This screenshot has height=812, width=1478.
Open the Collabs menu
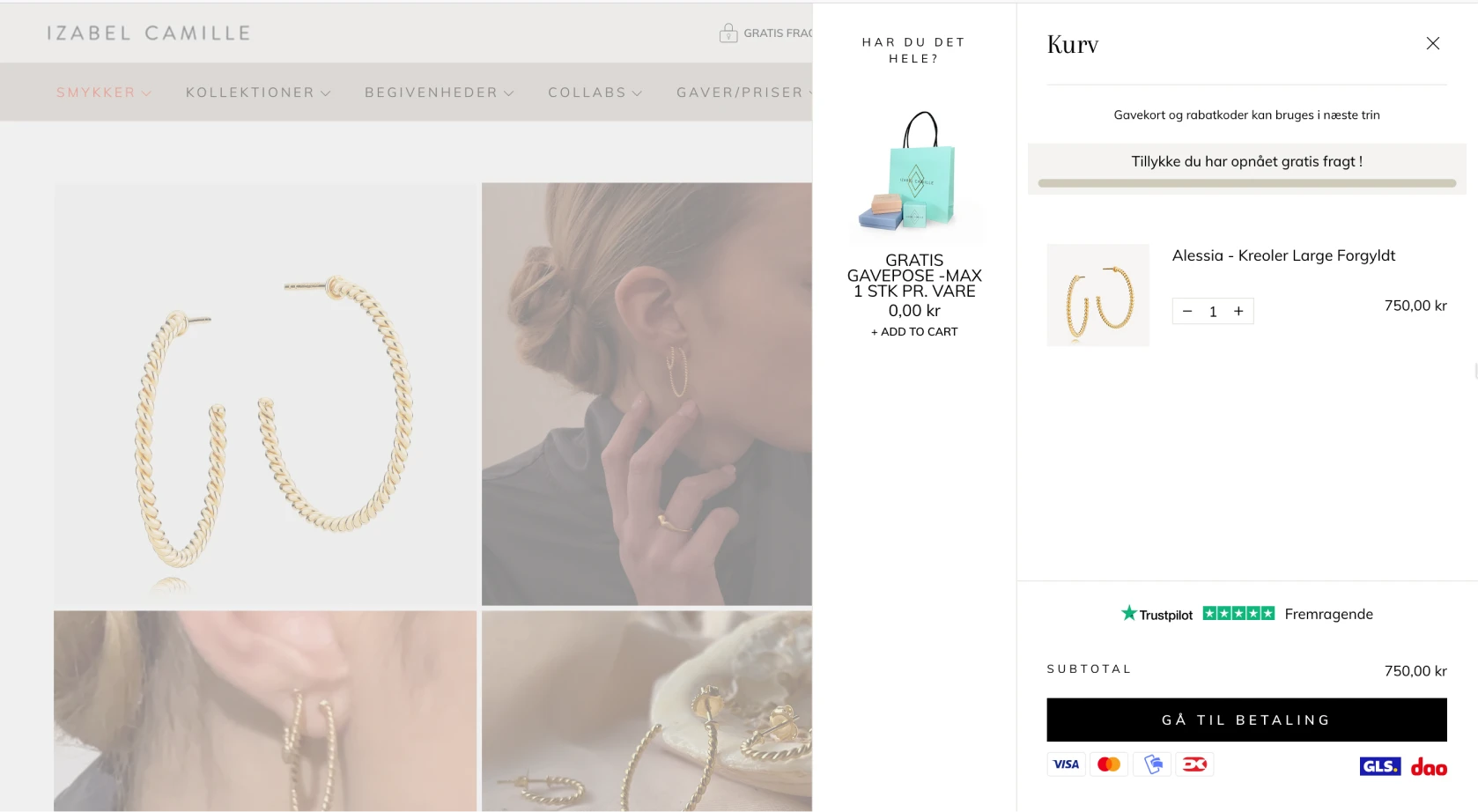[595, 92]
